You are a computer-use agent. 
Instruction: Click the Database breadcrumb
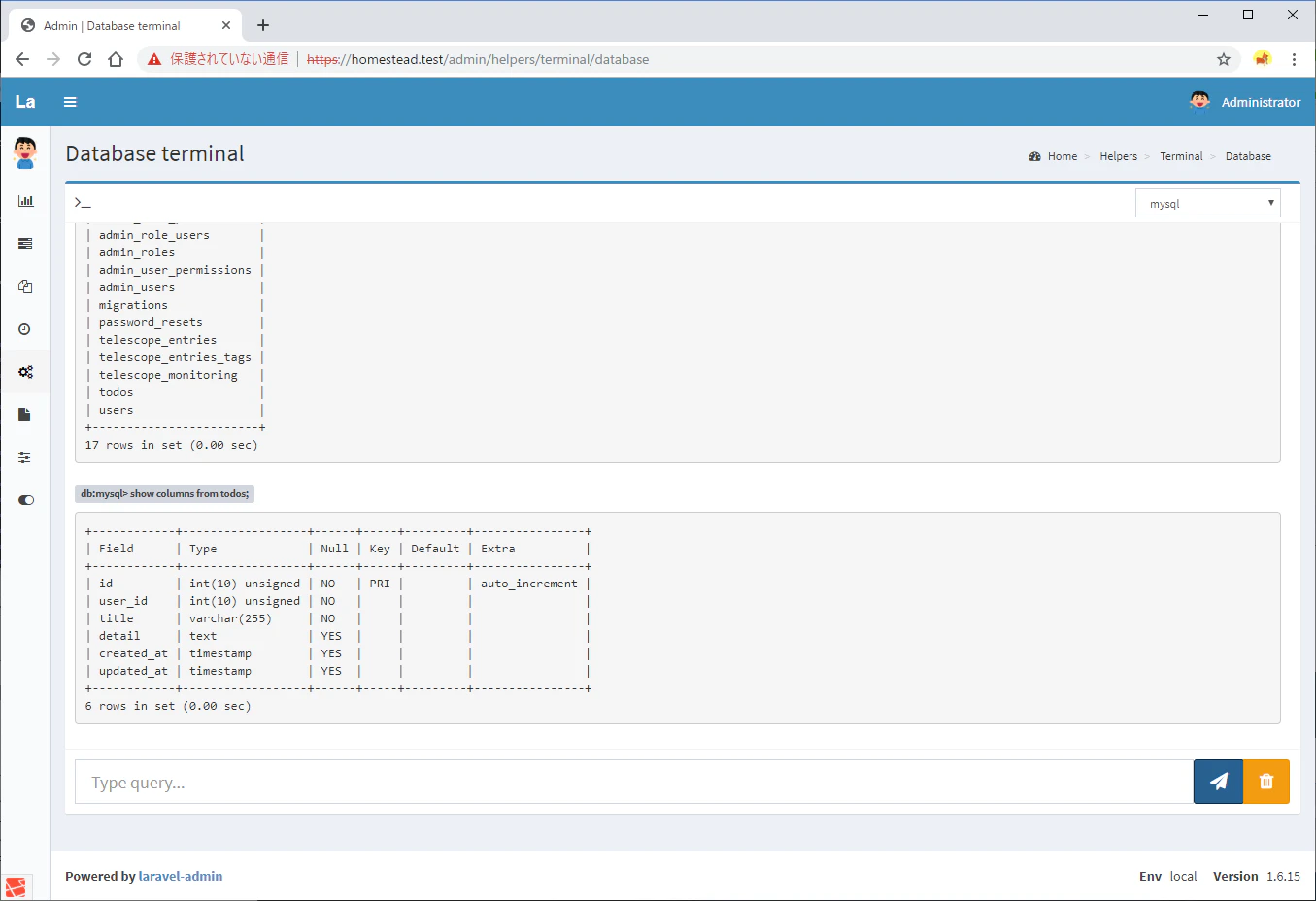coord(1248,156)
